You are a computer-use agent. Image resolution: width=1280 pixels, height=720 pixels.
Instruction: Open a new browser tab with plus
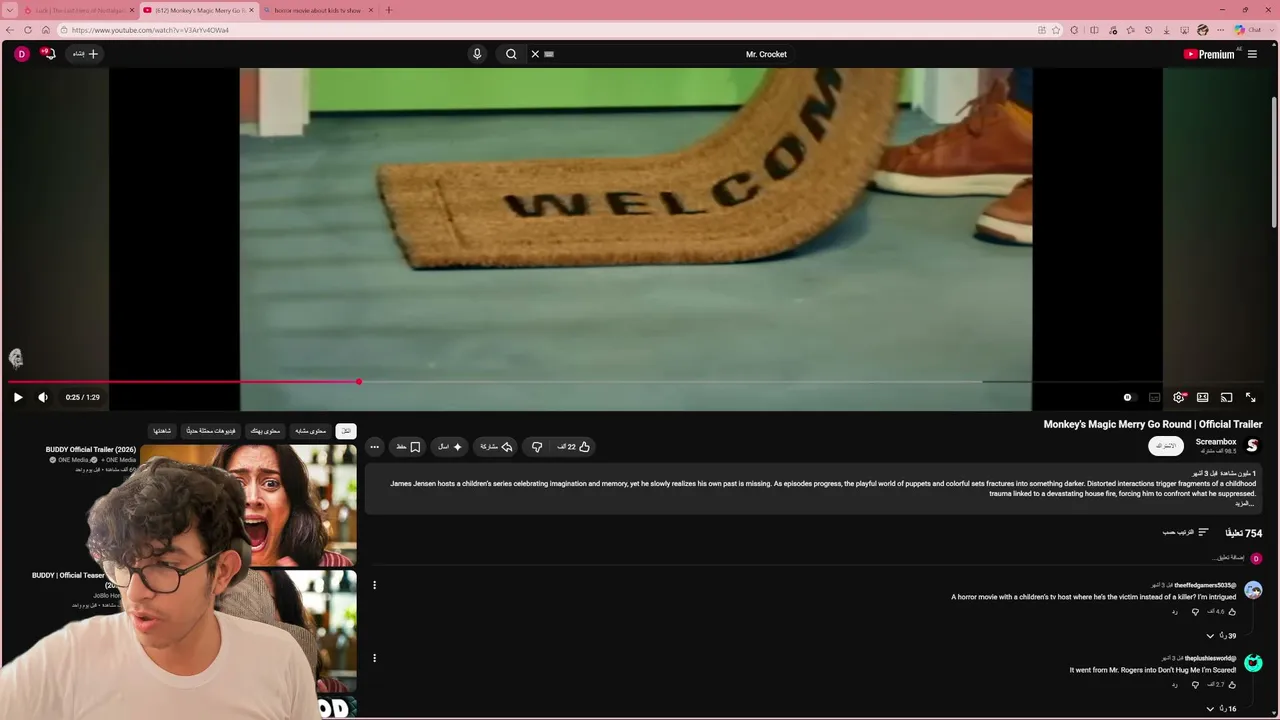point(389,10)
